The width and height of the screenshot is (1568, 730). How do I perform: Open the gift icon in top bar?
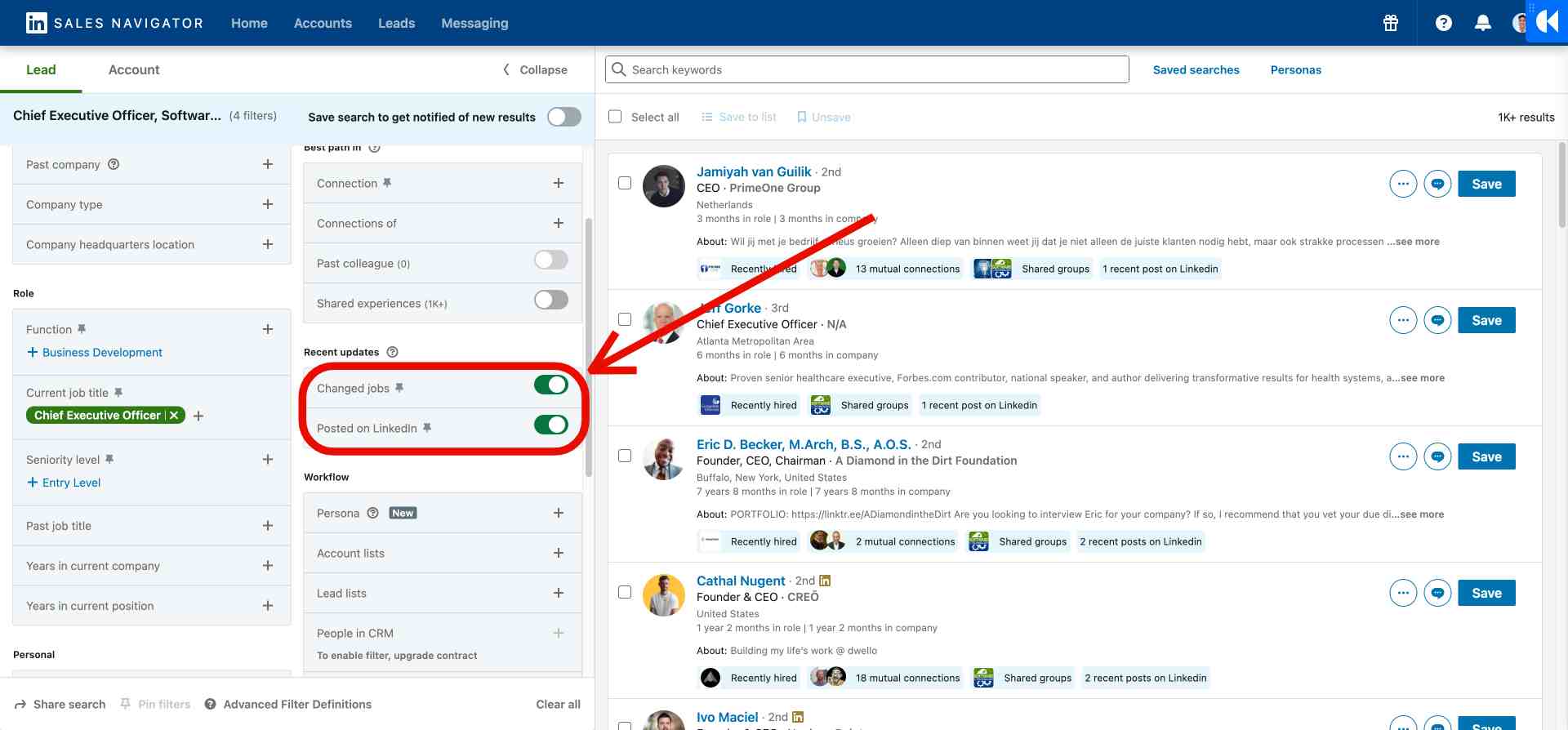(1391, 23)
